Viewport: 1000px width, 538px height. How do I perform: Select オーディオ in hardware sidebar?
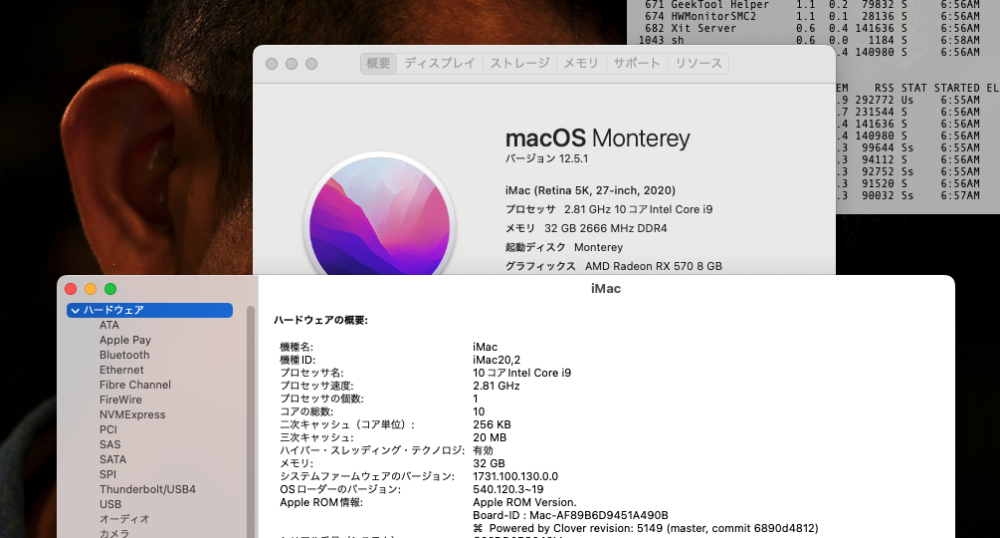(x=124, y=519)
